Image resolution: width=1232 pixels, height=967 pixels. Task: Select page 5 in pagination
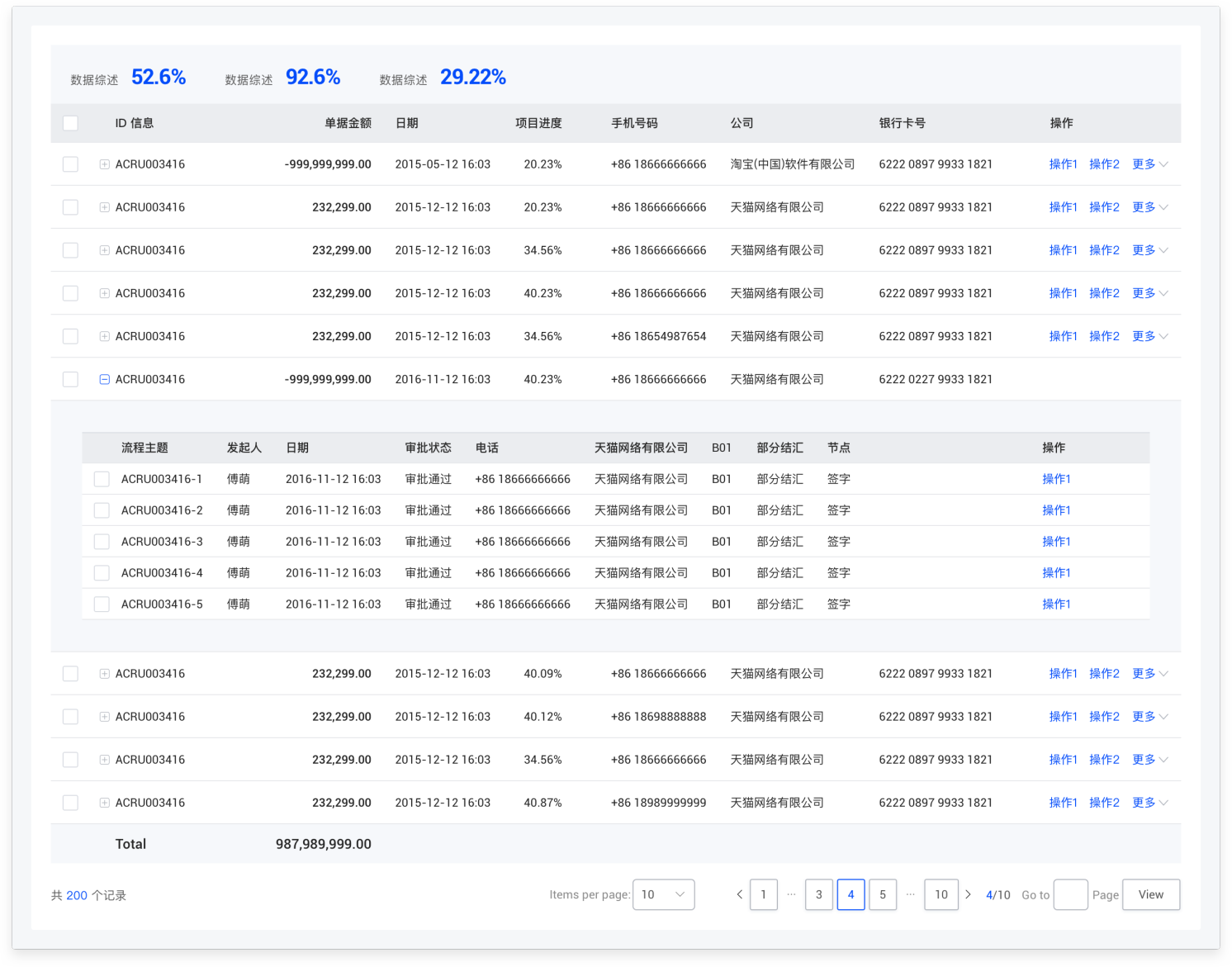pos(883,894)
